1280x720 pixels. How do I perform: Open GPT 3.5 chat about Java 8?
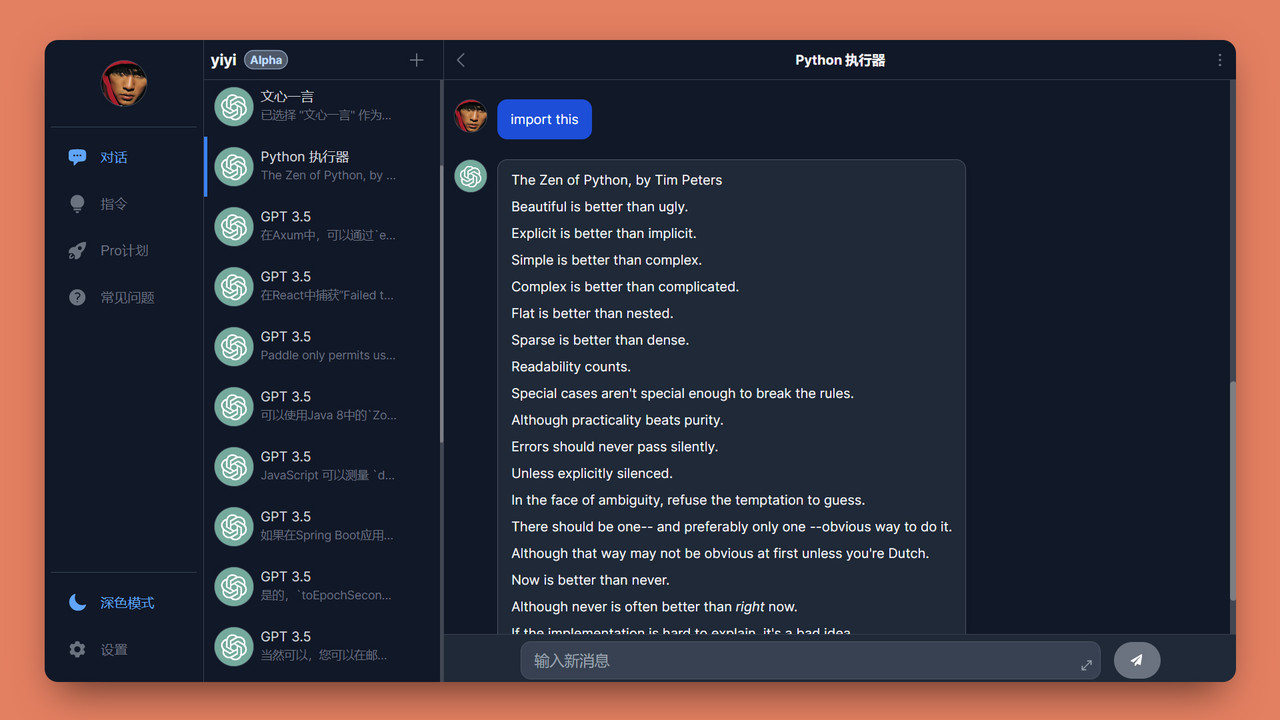pos(322,406)
